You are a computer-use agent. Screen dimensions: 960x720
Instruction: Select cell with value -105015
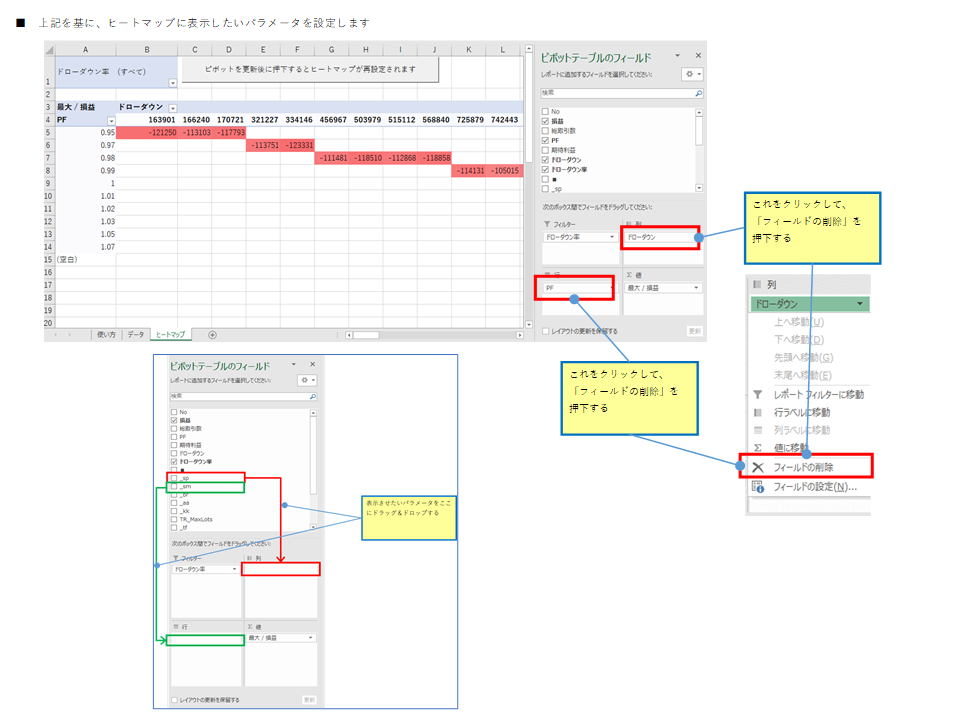(x=505, y=171)
